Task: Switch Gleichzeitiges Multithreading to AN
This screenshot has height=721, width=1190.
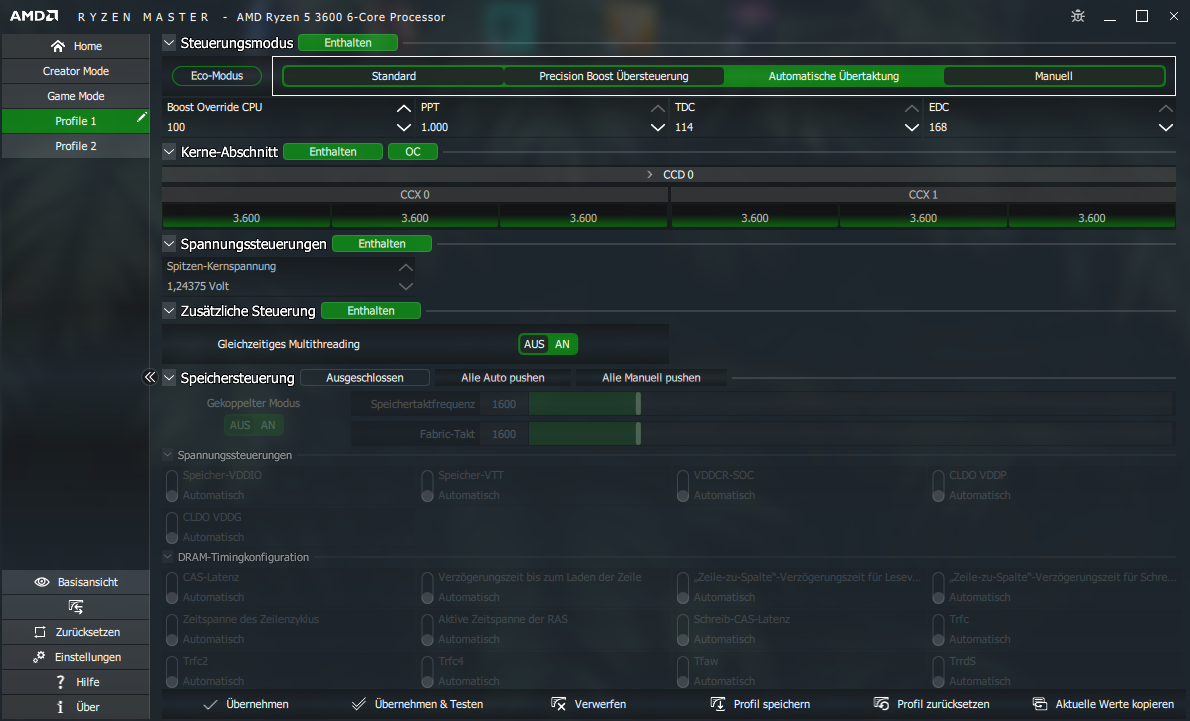Action: [562, 344]
